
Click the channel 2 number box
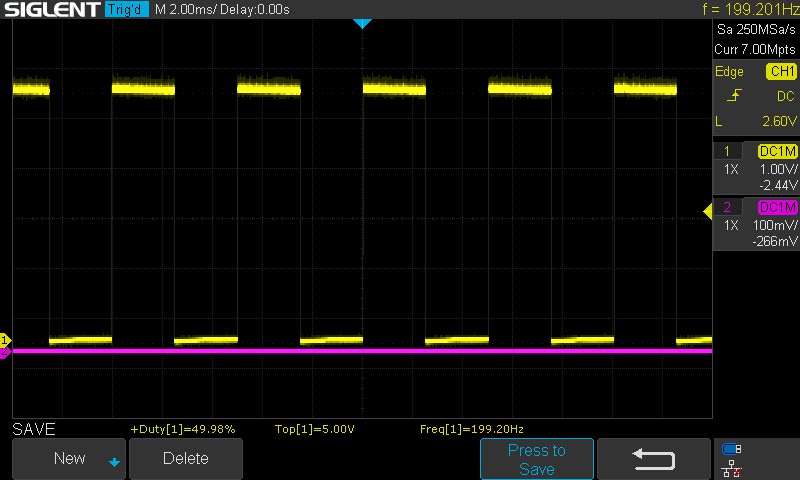tap(727, 207)
